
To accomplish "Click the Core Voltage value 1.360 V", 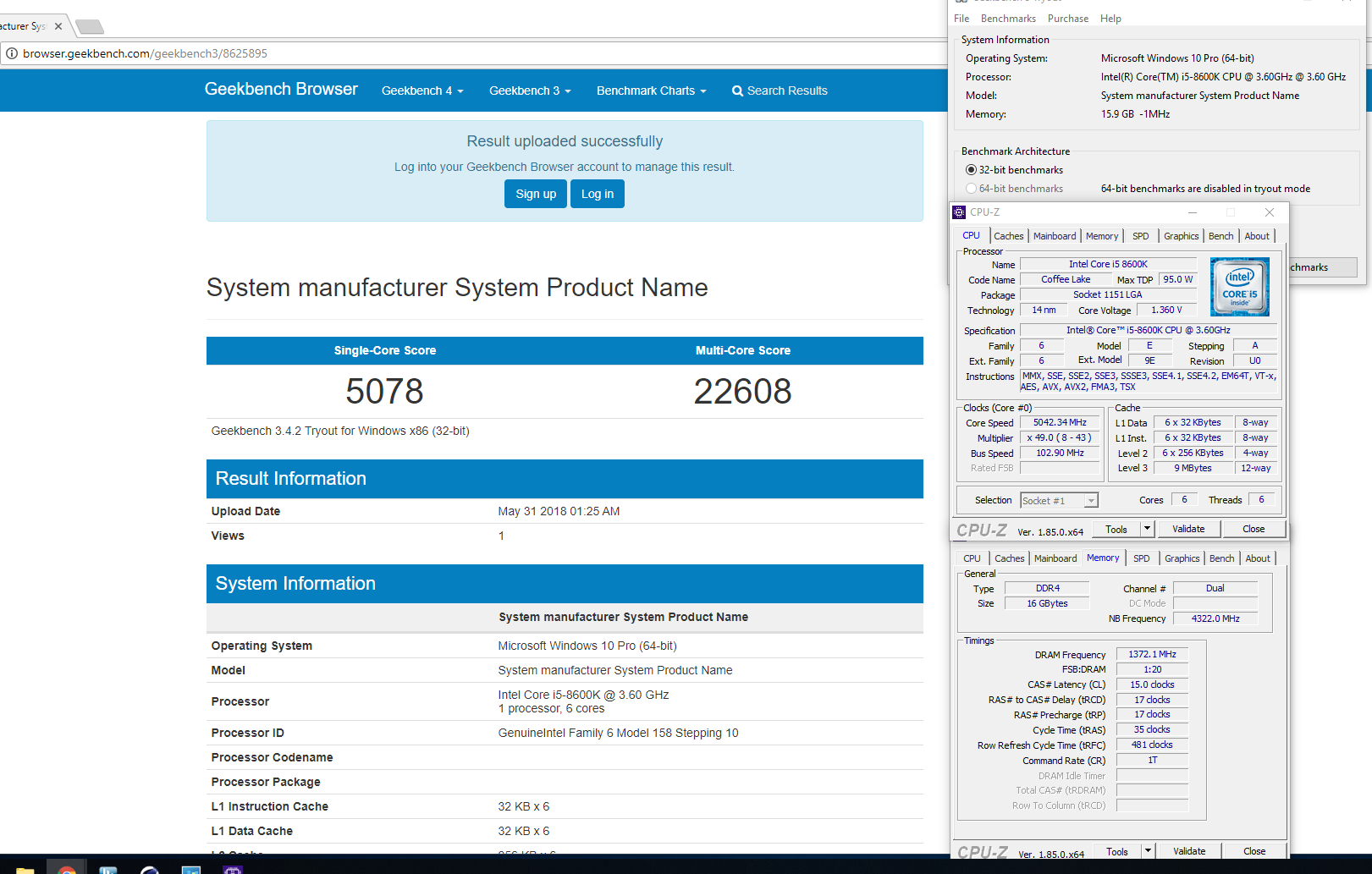I will tap(1166, 310).
